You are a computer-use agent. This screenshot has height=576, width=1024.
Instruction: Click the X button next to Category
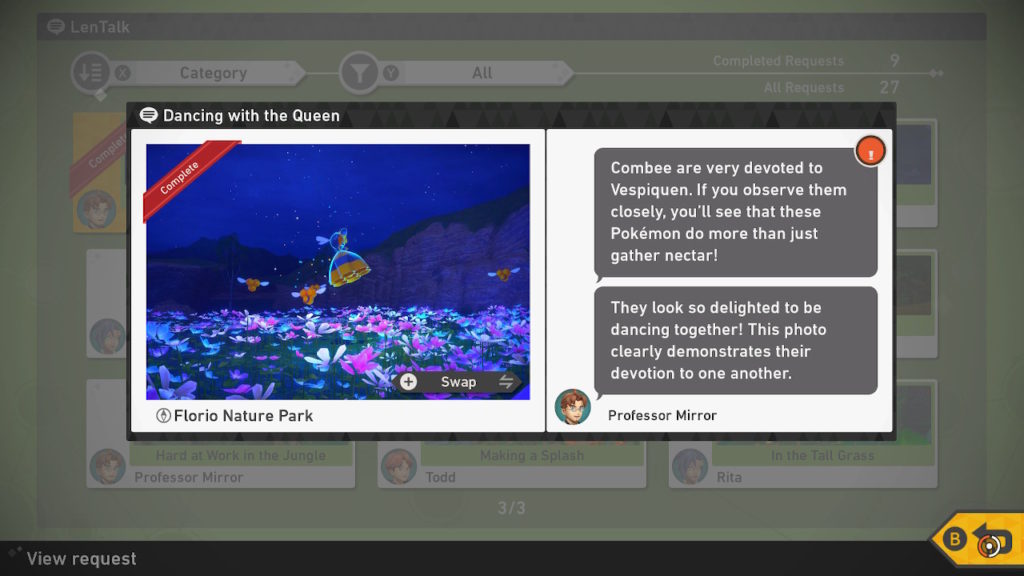pyautogui.click(x=123, y=73)
